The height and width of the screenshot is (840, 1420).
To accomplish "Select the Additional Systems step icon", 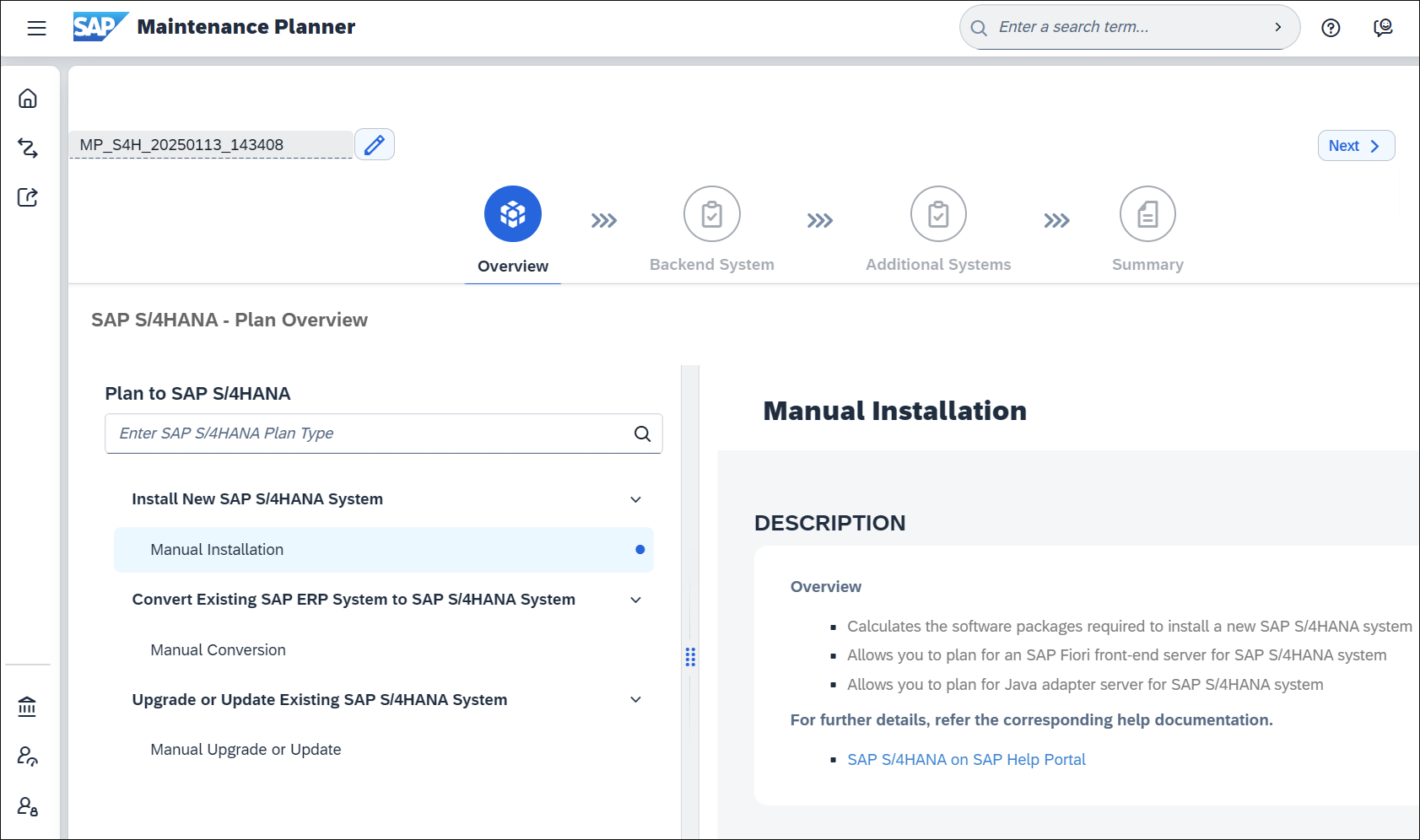I will coord(938,213).
